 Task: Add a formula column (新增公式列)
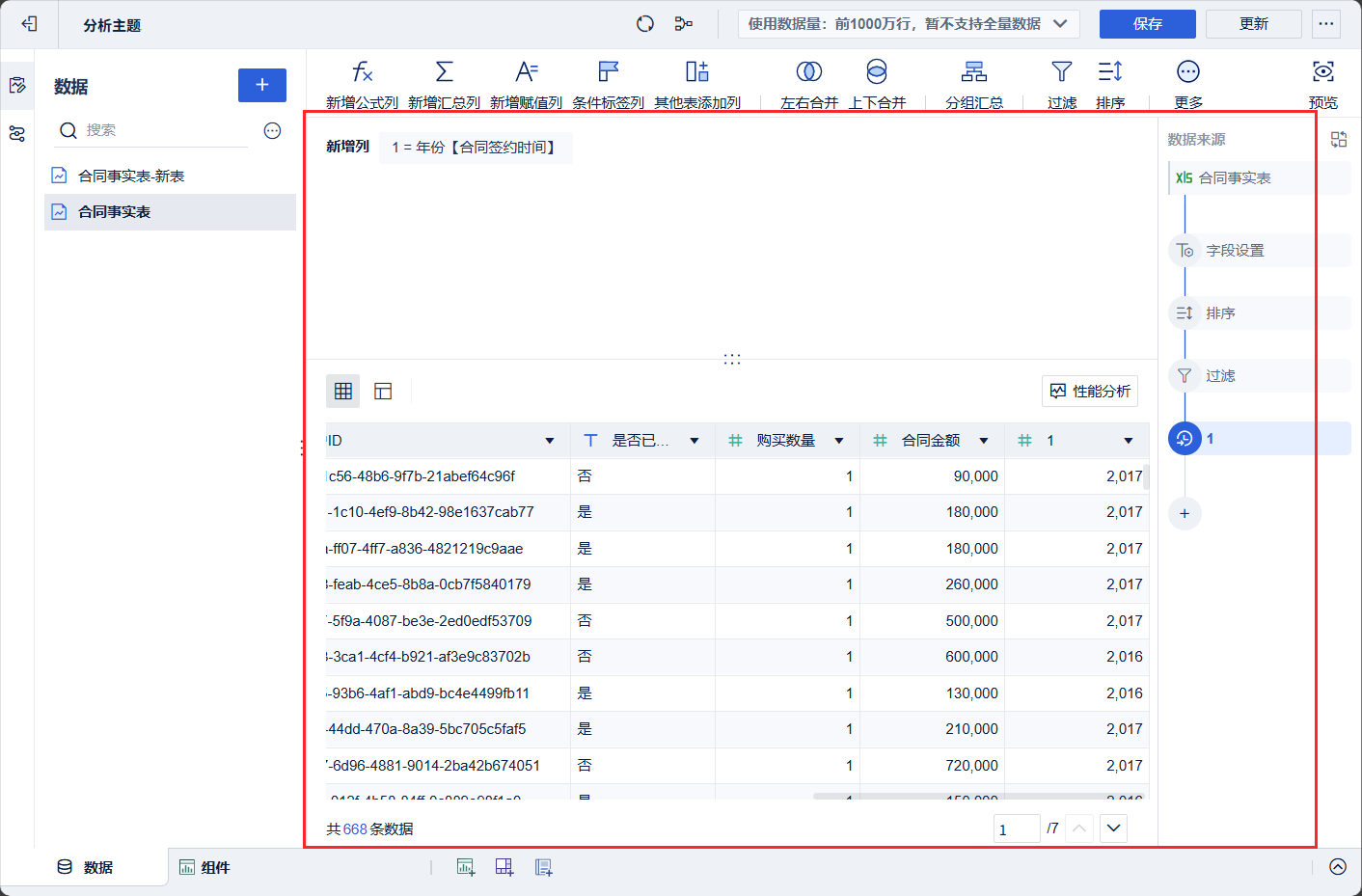[362, 84]
